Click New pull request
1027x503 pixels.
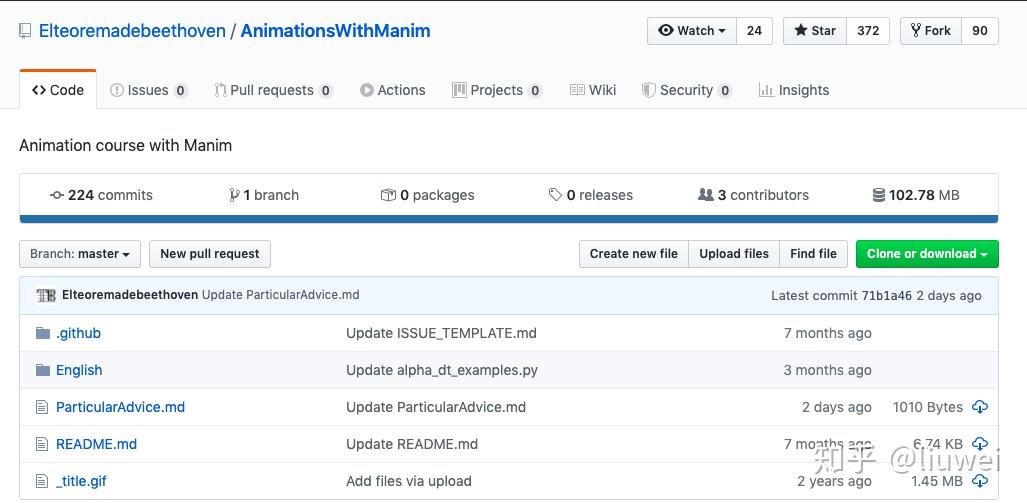[x=210, y=254]
